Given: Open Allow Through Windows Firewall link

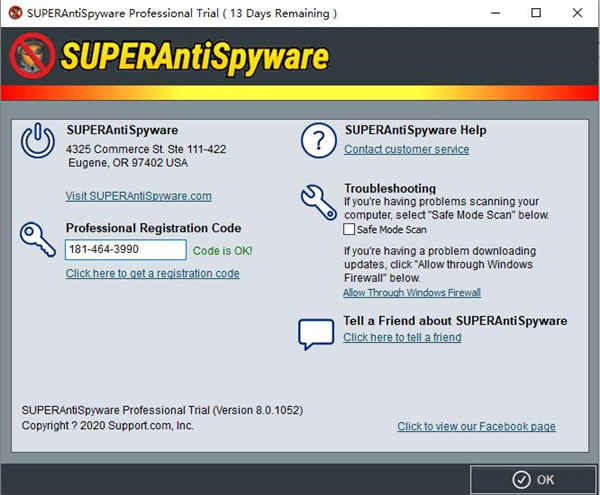Looking at the screenshot, I should (x=412, y=293).
